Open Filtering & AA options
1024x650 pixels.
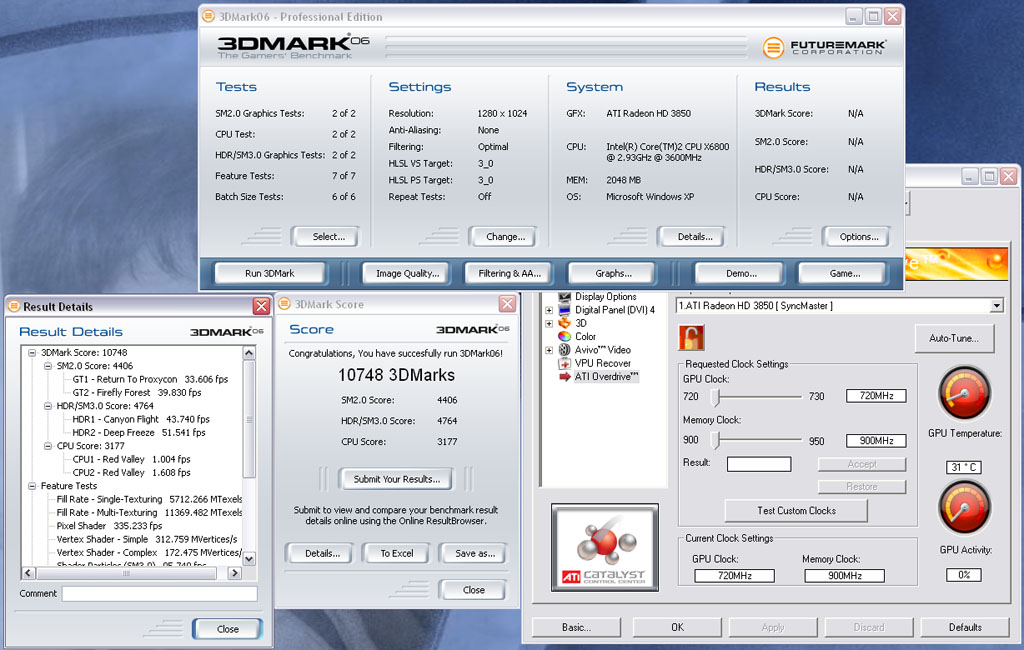(509, 273)
